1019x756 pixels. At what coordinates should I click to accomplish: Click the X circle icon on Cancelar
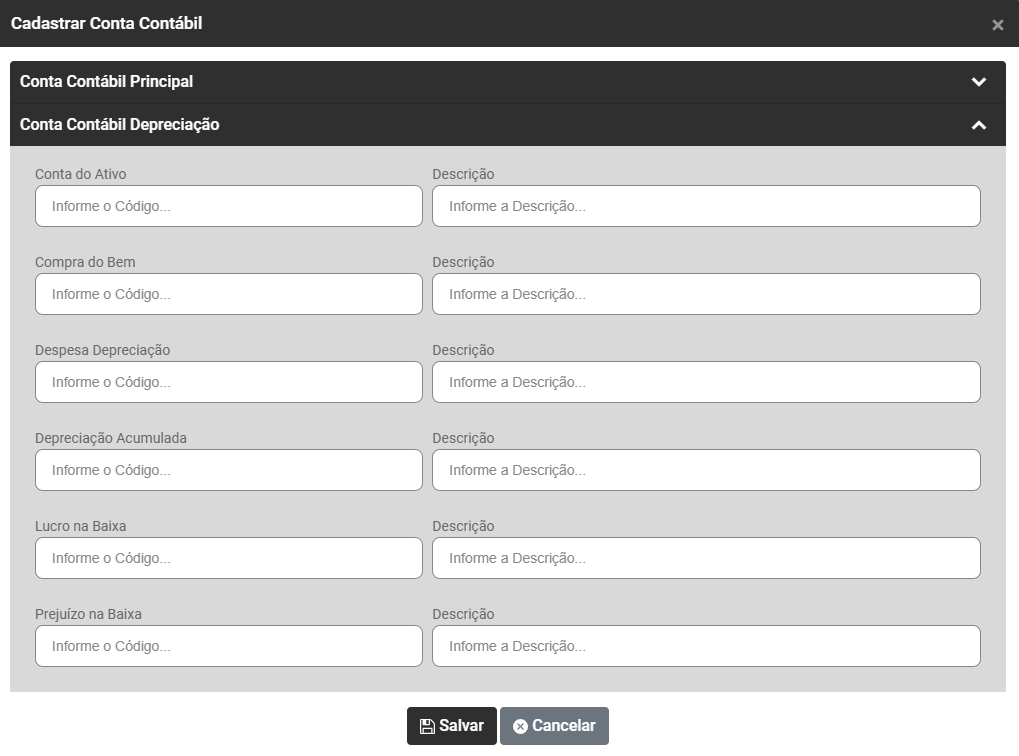(520, 727)
